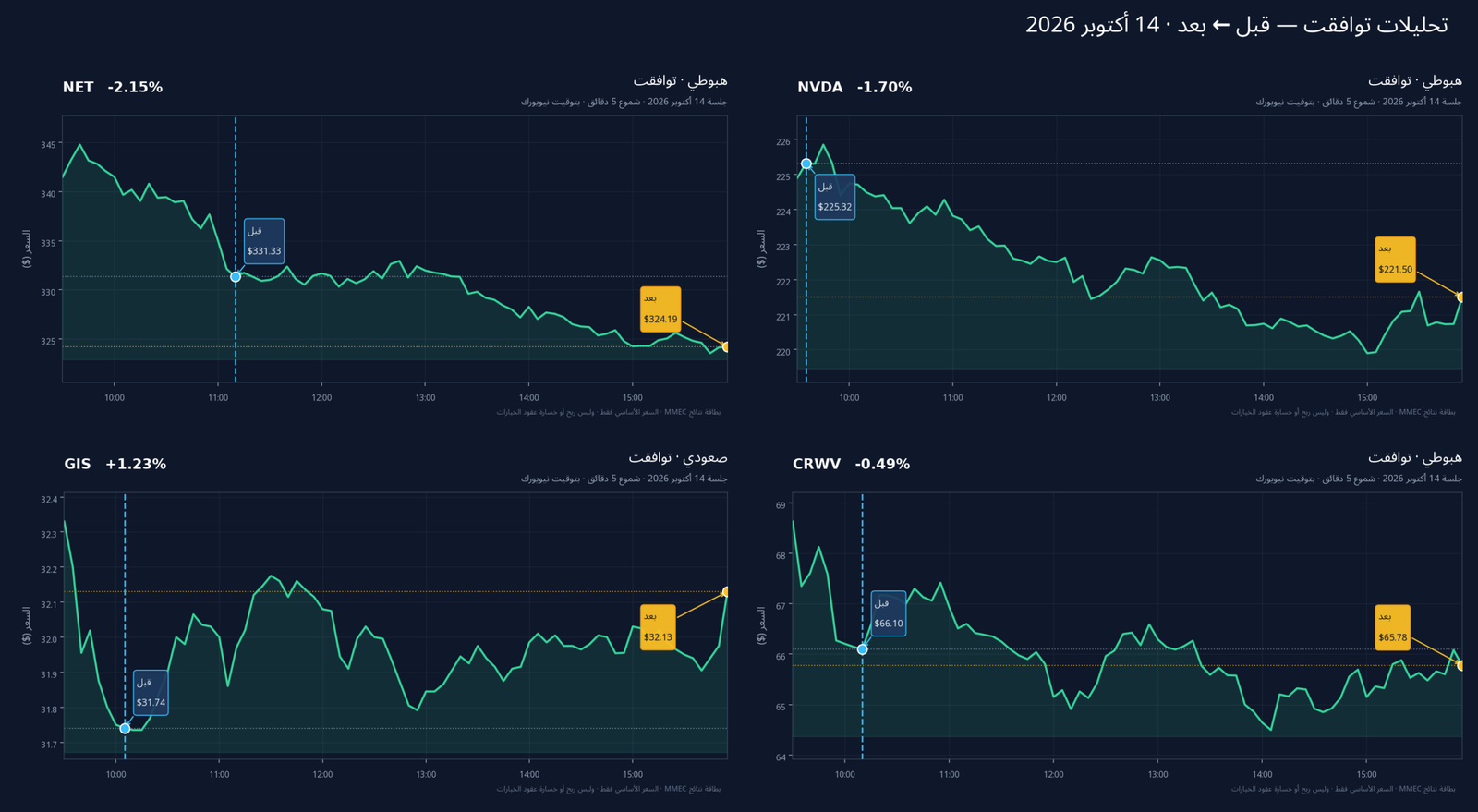The height and width of the screenshot is (812, 1478).
Task: Click the orange end-of-session dot on NVDA chart
Action: tap(1461, 297)
